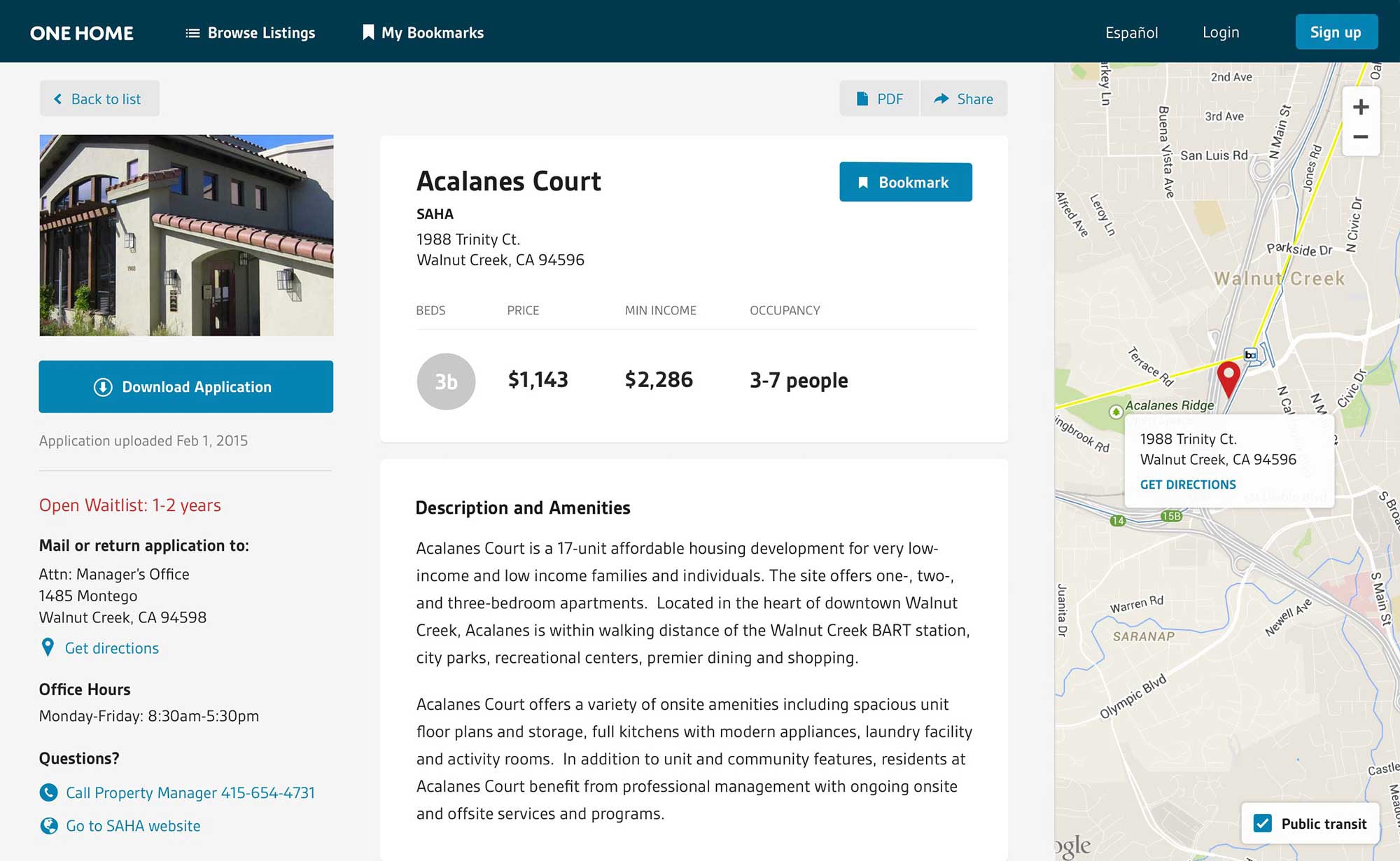The height and width of the screenshot is (861, 1400).
Task: Go back to list
Action: tap(99, 99)
